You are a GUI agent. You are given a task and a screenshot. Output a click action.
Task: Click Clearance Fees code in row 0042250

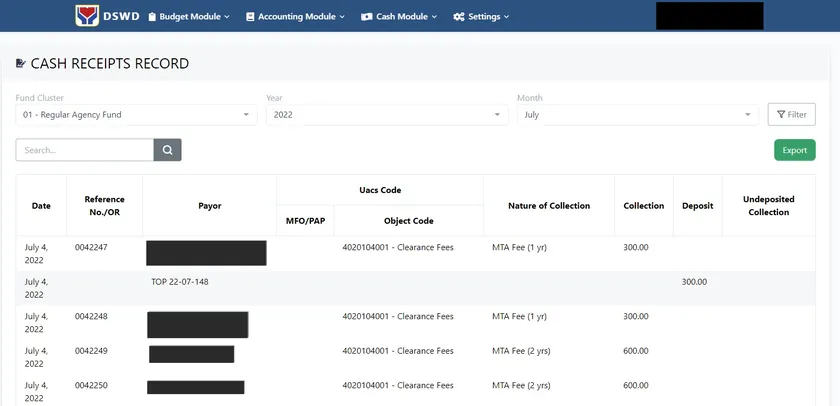tap(398, 385)
